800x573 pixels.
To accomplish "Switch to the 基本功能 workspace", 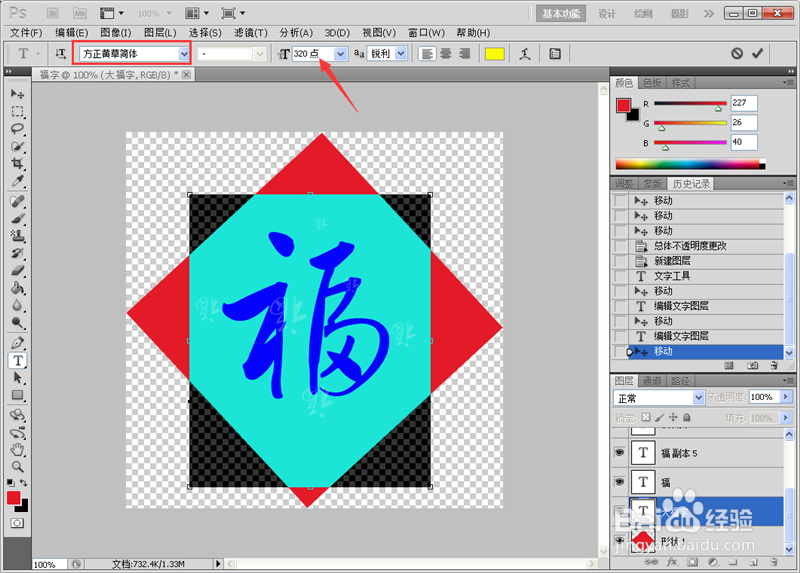I will pos(561,14).
